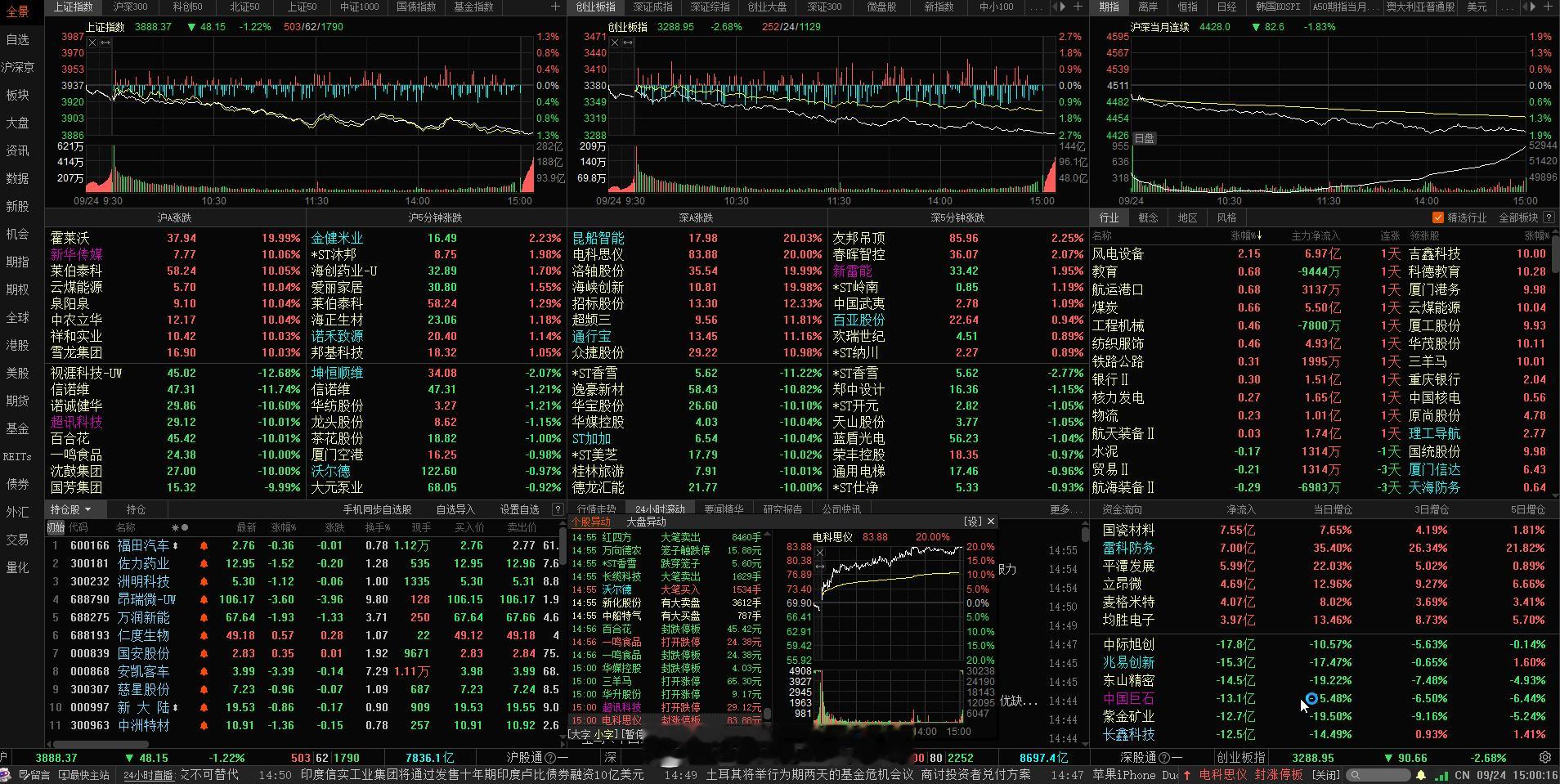Click the width arrows icon on 上证指数 chart

[x=105, y=43]
